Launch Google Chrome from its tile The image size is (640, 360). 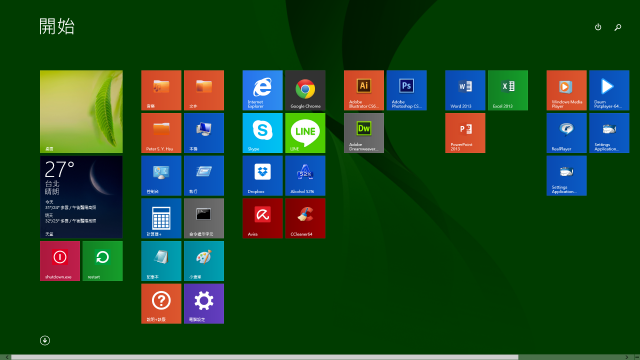[305, 90]
